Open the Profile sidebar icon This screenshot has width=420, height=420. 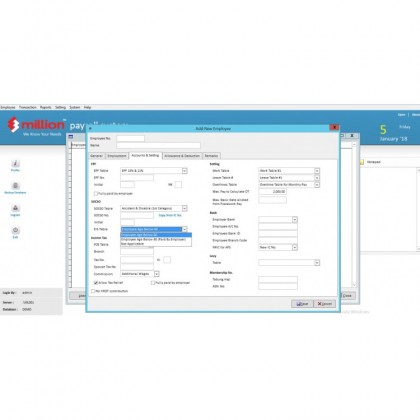15,164
